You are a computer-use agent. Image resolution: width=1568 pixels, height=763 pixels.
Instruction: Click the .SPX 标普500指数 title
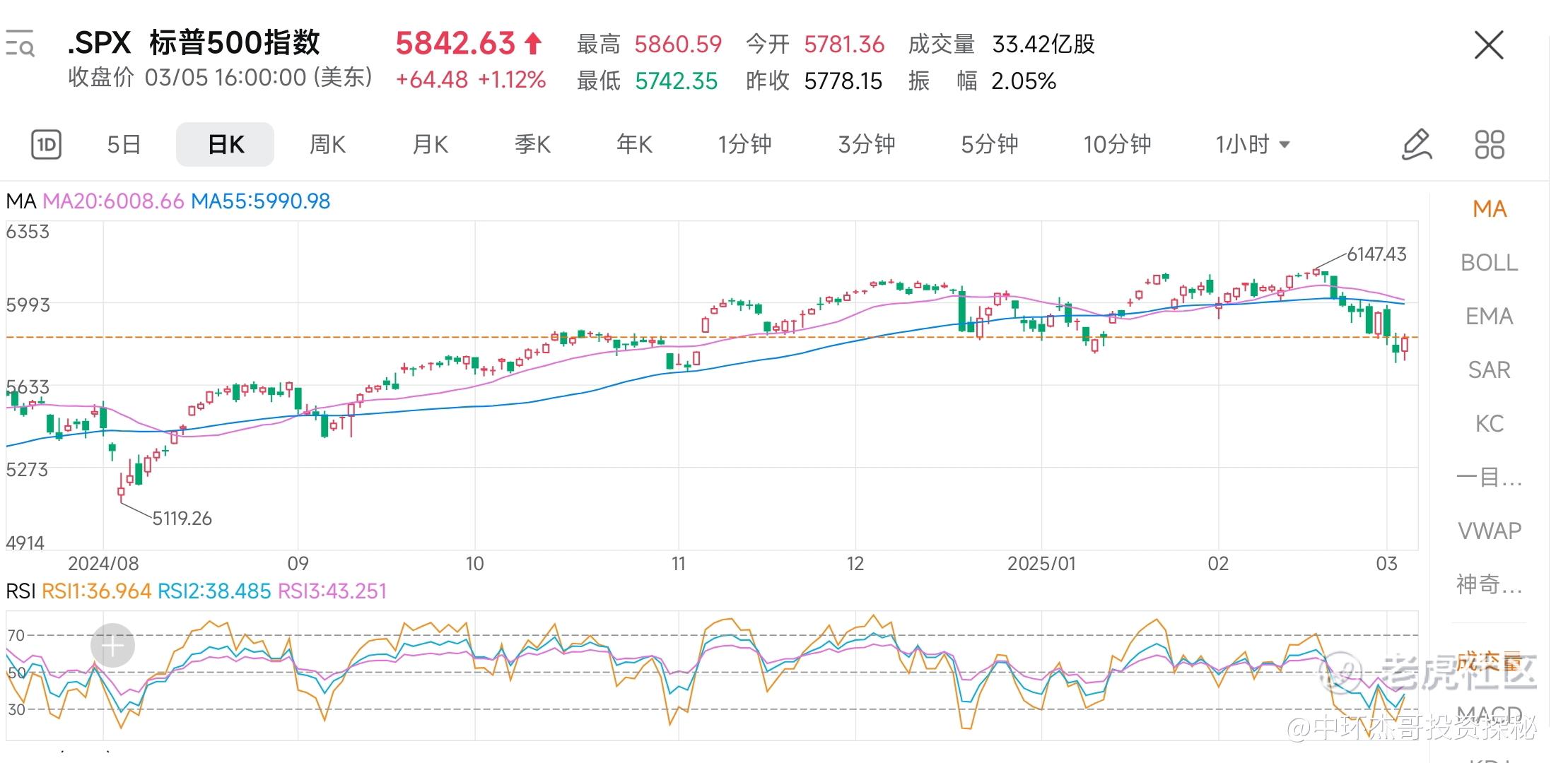pos(194,43)
